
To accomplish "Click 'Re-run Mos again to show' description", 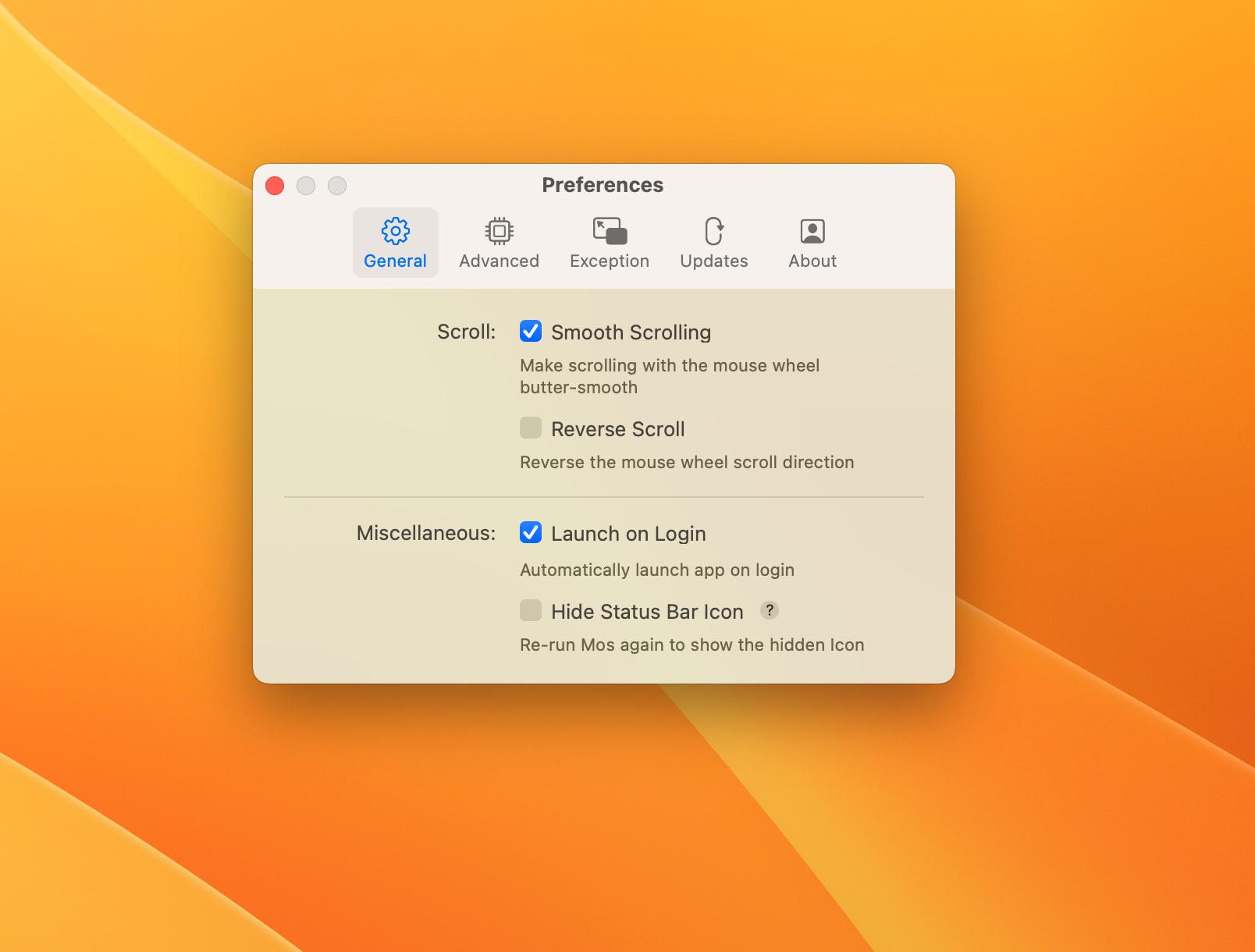I will point(692,645).
